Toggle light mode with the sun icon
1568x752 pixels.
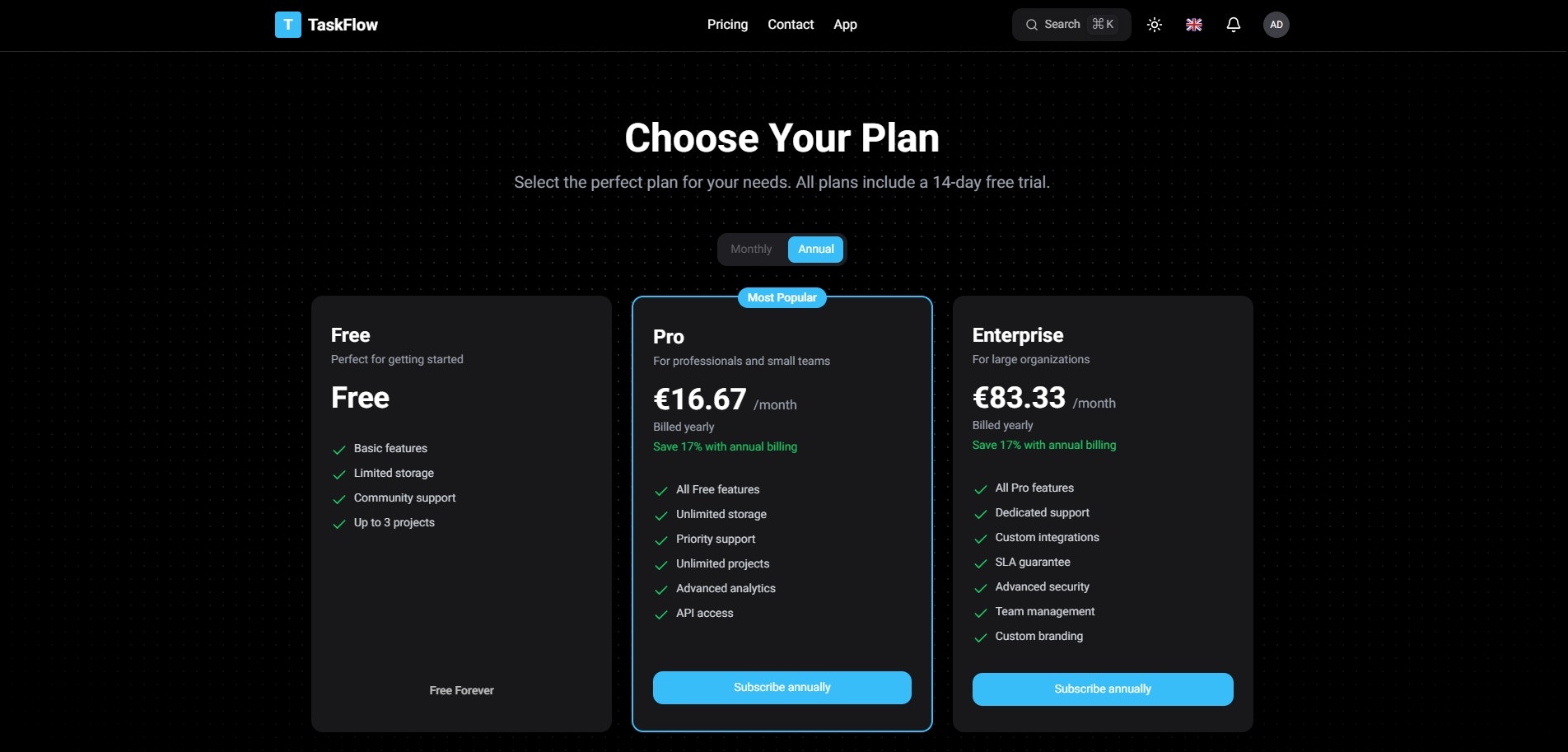[x=1155, y=24]
